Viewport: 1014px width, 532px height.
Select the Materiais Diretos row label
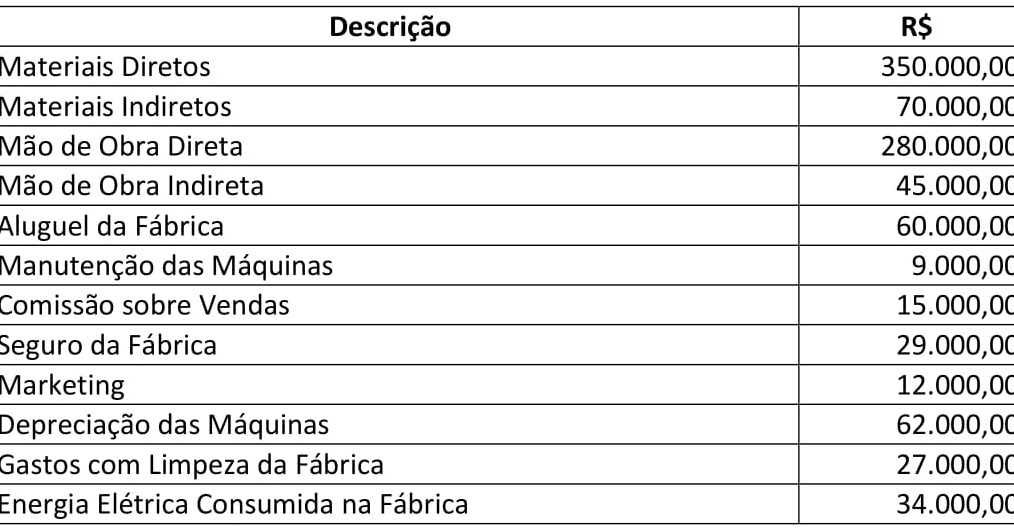coord(105,67)
